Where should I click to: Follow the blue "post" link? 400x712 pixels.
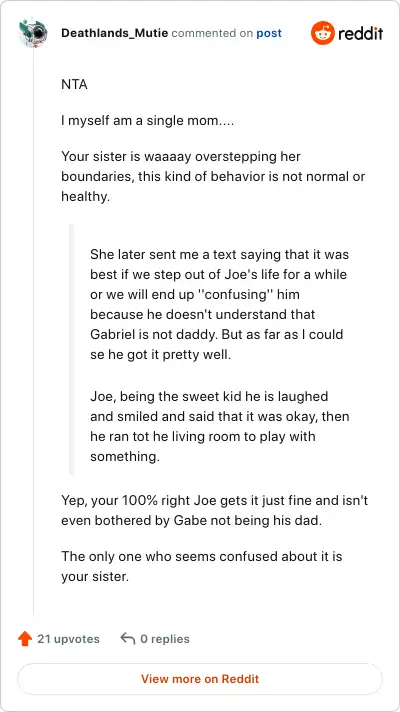pyautogui.click(x=269, y=33)
